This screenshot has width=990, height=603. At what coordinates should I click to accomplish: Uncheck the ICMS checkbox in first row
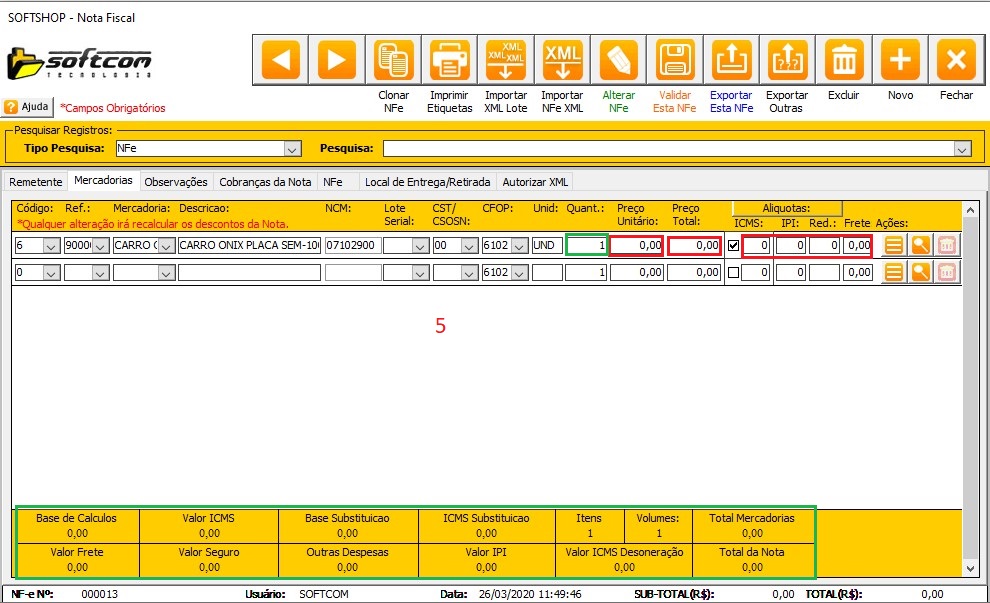(x=734, y=245)
